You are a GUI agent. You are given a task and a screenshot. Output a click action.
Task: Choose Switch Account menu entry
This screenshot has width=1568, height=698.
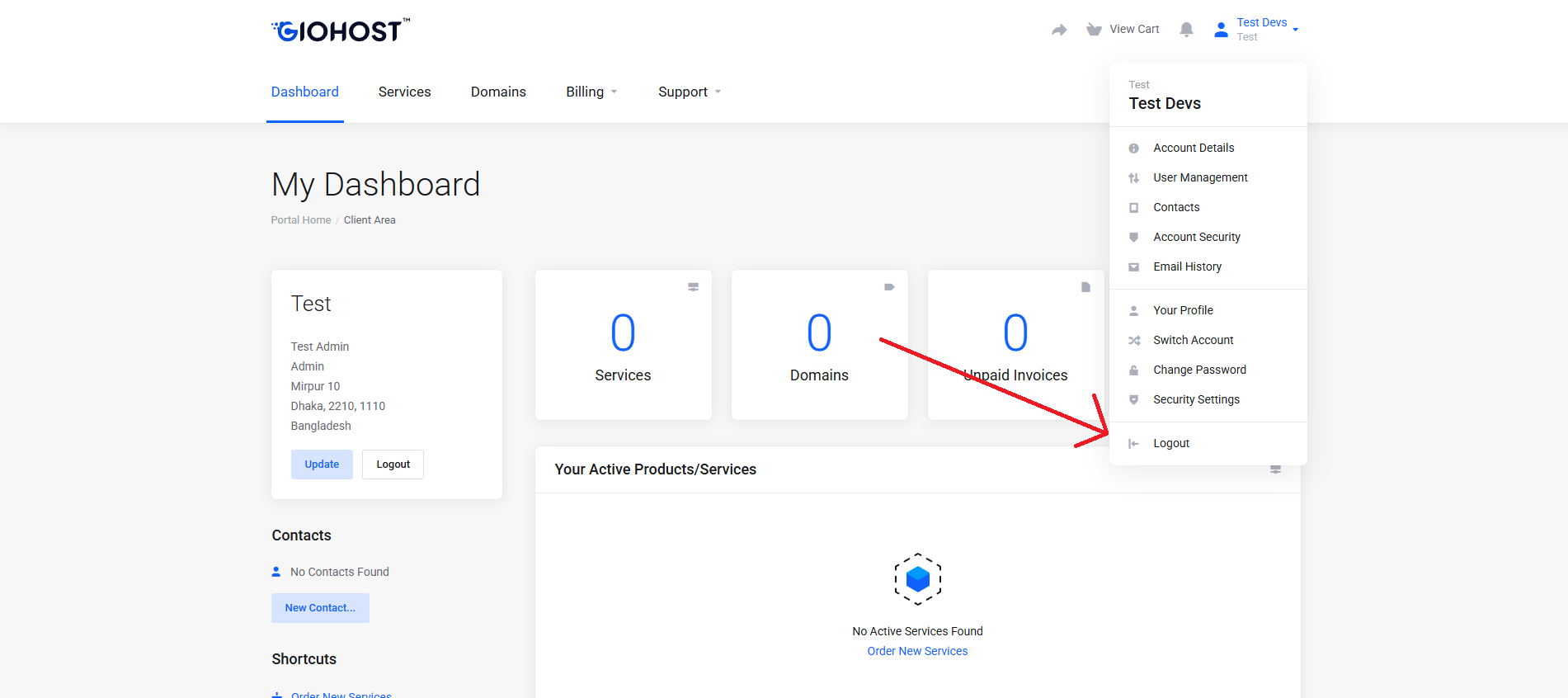pyautogui.click(x=1208, y=341)
